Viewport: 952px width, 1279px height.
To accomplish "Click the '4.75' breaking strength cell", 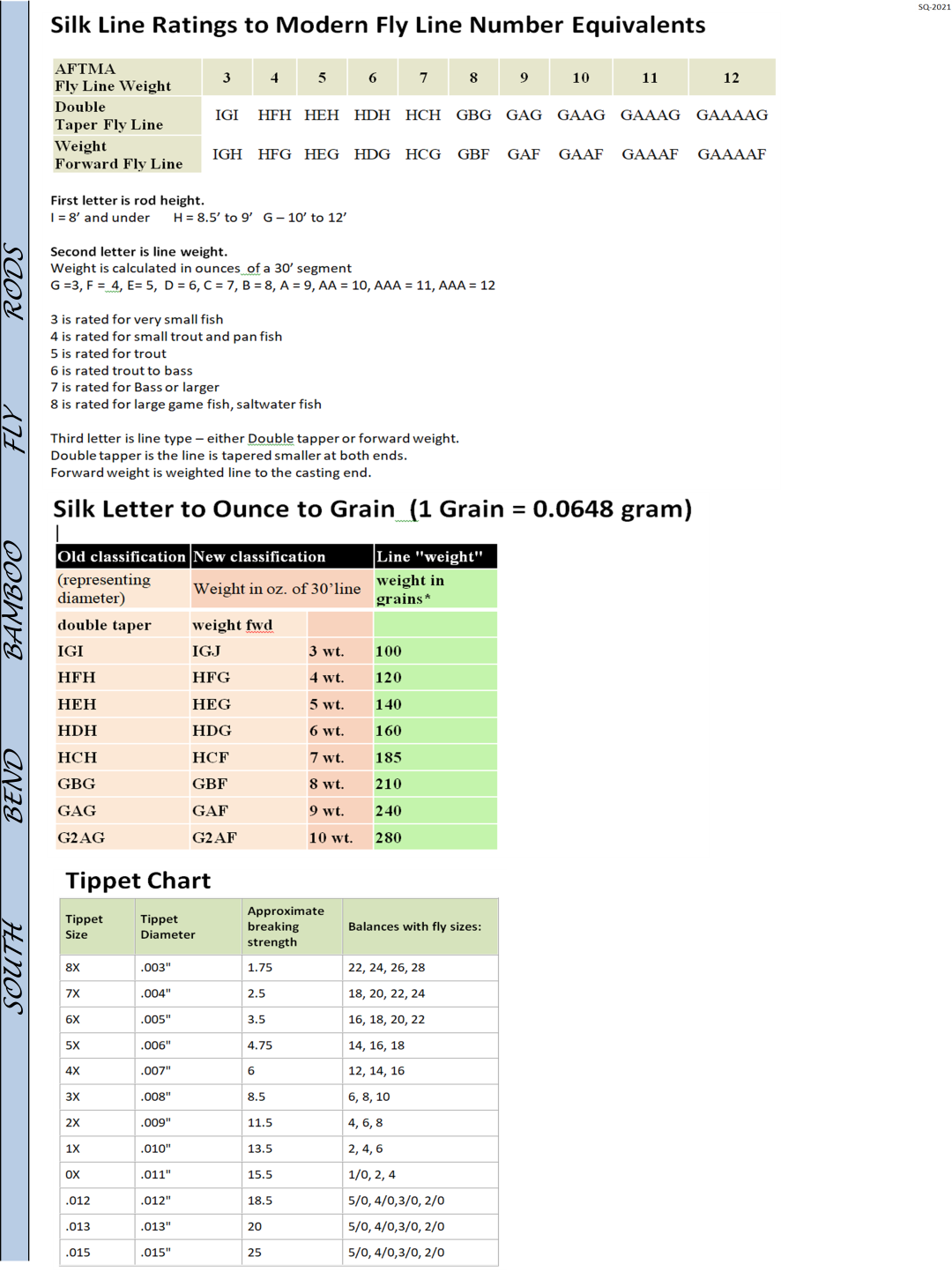I will pyautogui.click(x=292, y=1045).
